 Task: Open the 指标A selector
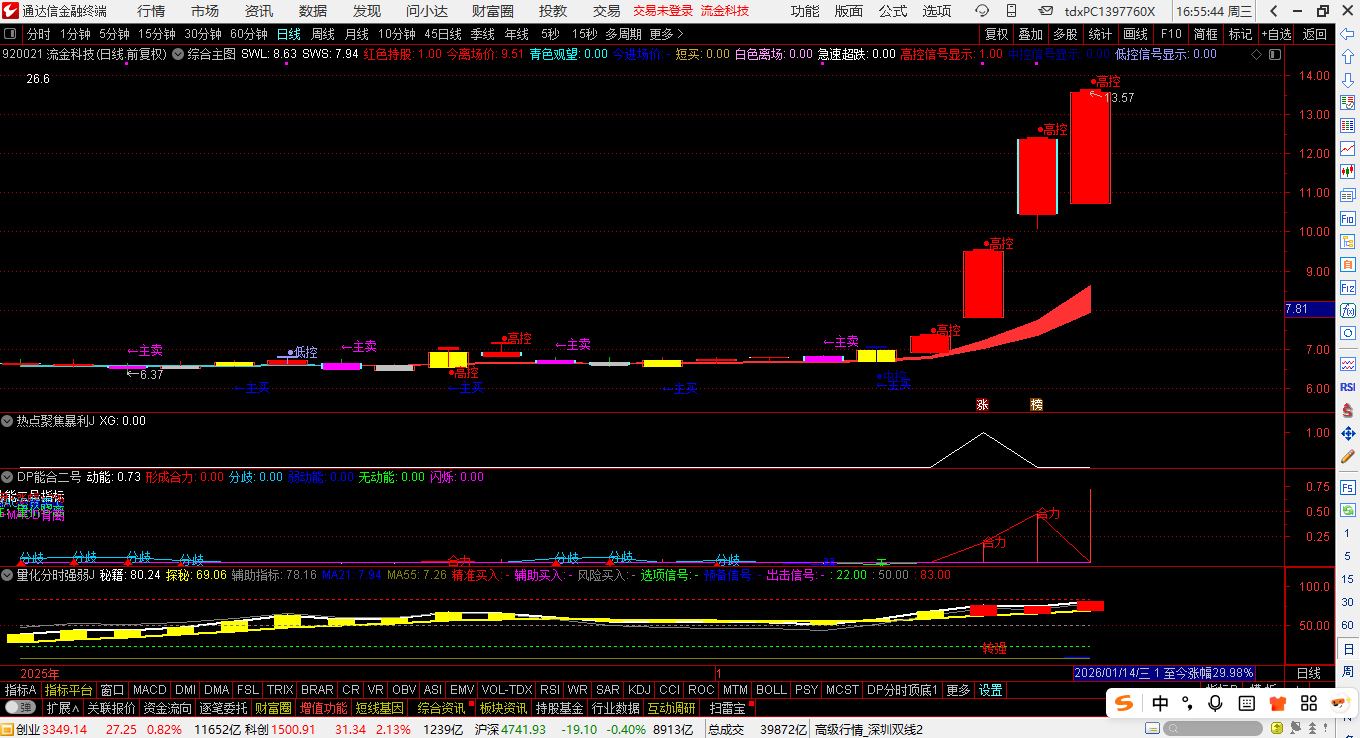[x=20, y=690]
